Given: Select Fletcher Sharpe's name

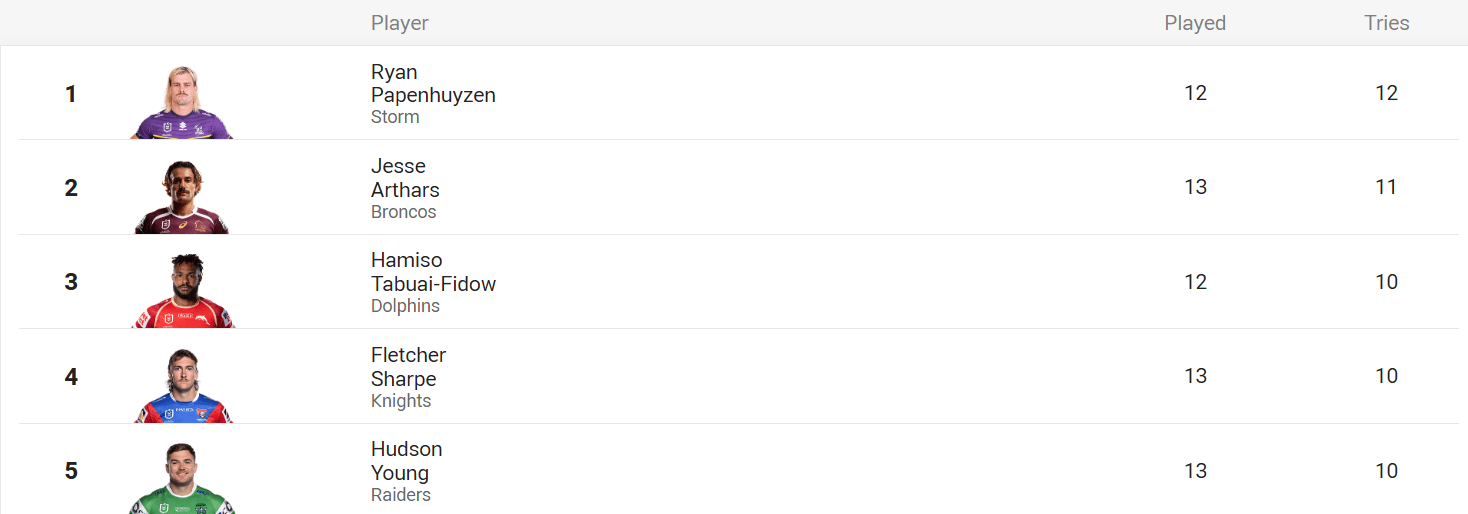Looking at the screenshot, I should [408, 367].
